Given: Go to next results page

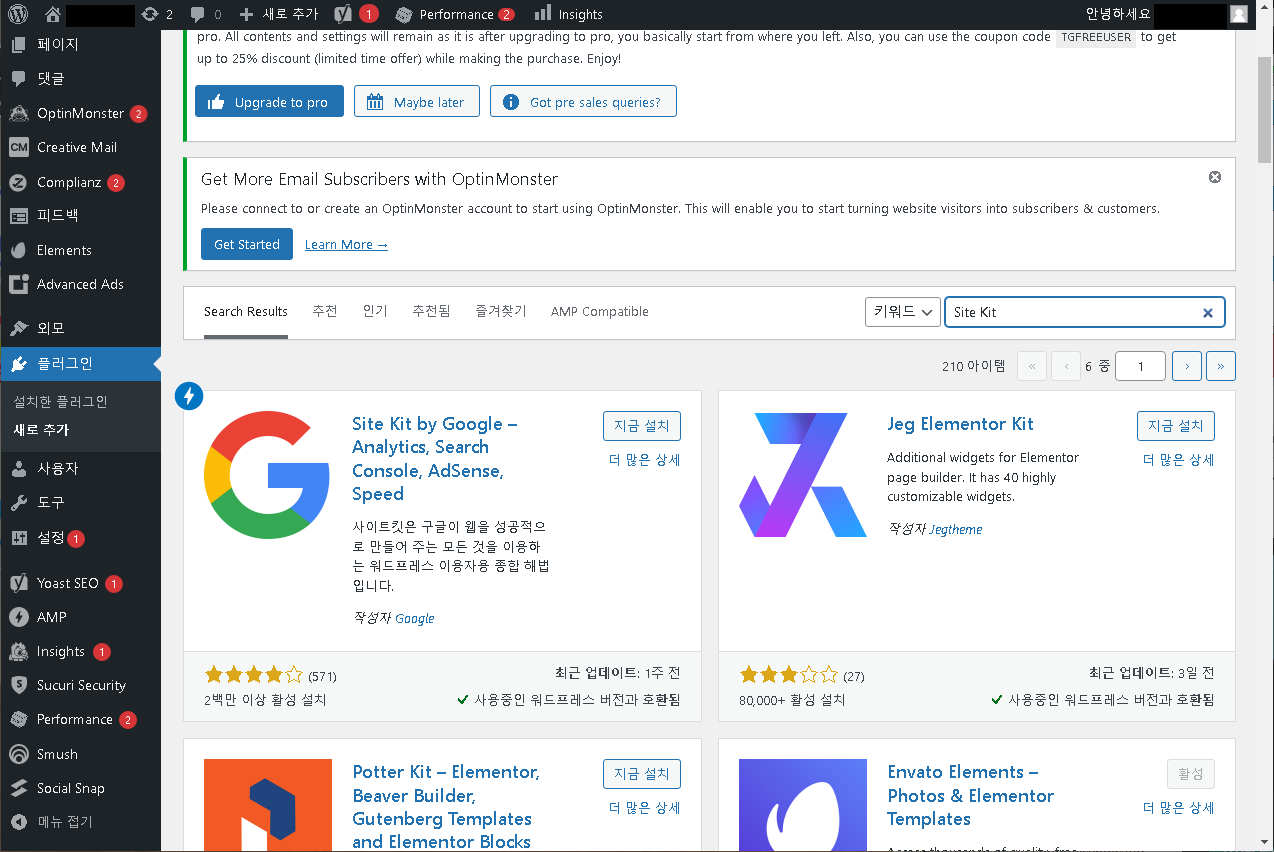Looking at the screenshot, I should tap(1186, 366).
